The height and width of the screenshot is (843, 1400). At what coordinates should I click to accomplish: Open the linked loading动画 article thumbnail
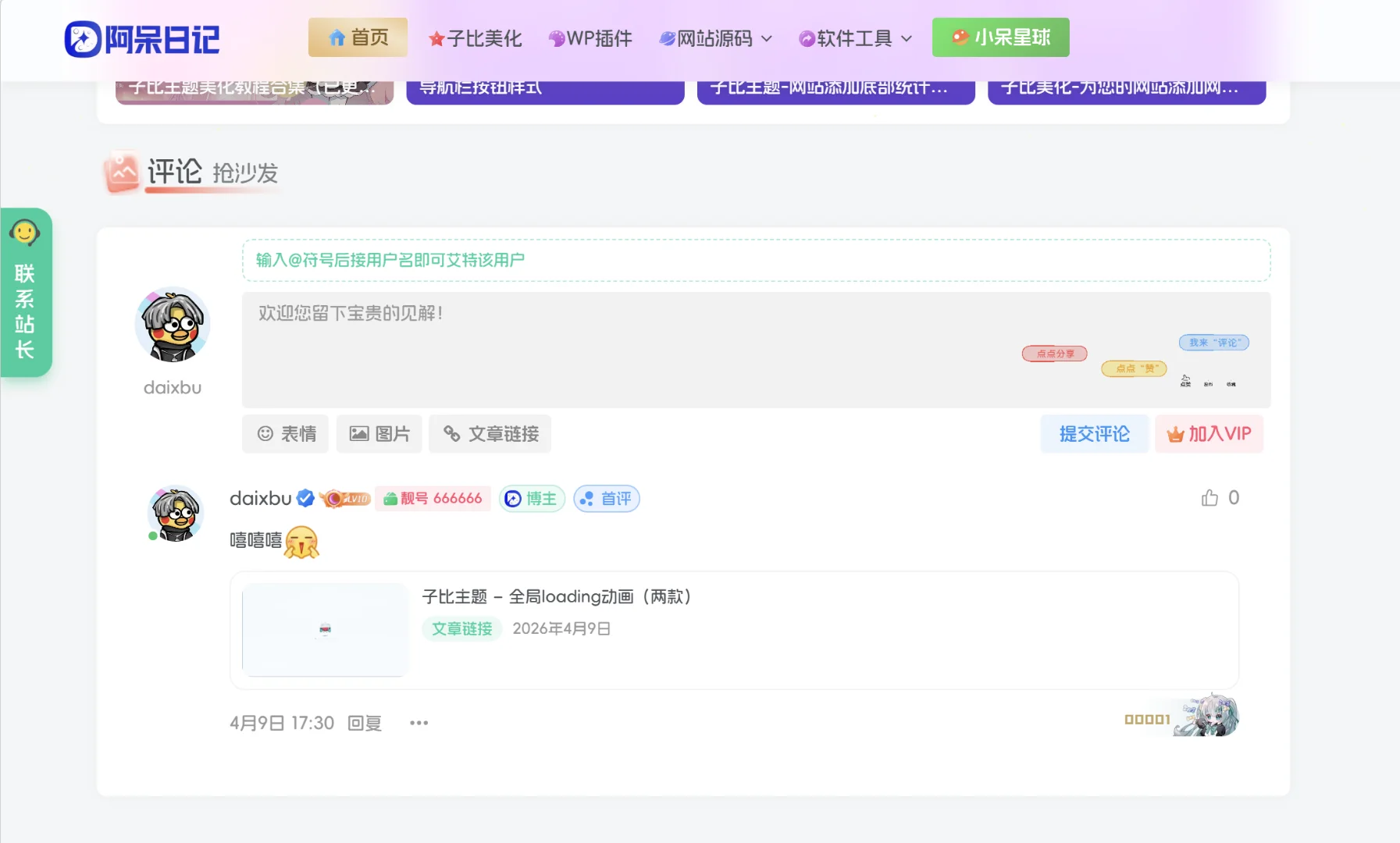325,629
